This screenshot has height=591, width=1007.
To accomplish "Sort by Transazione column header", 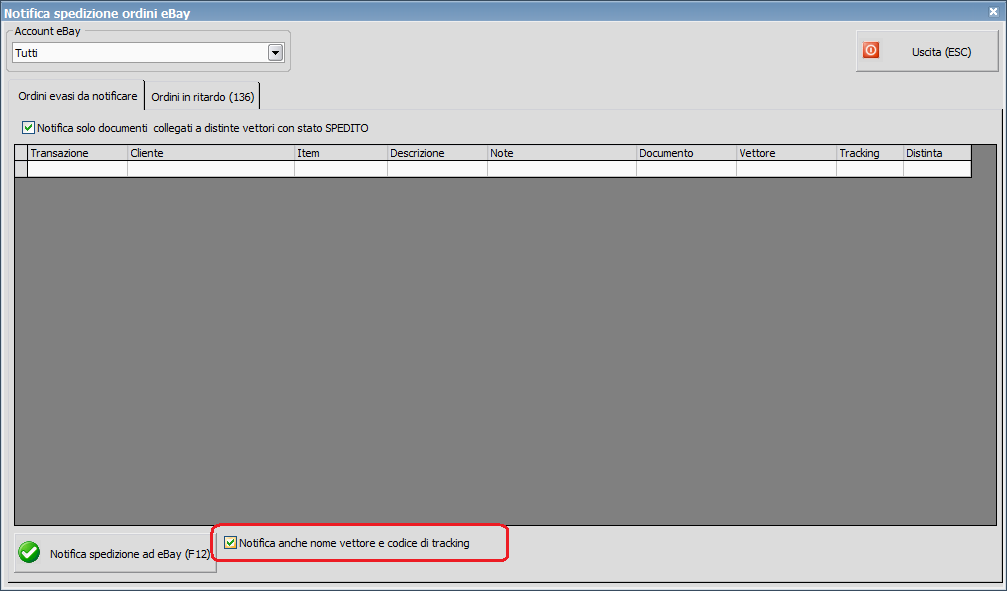I will (77, 153).
